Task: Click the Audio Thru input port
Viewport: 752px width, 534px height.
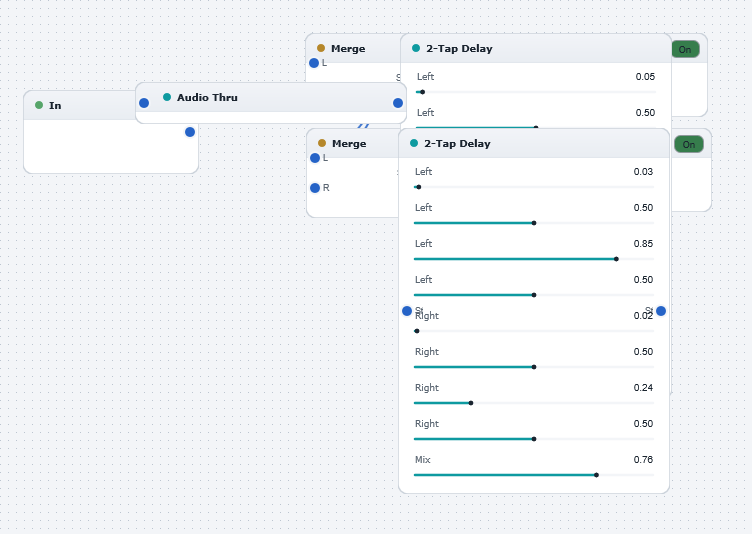Action: click(x=144, y=103)
